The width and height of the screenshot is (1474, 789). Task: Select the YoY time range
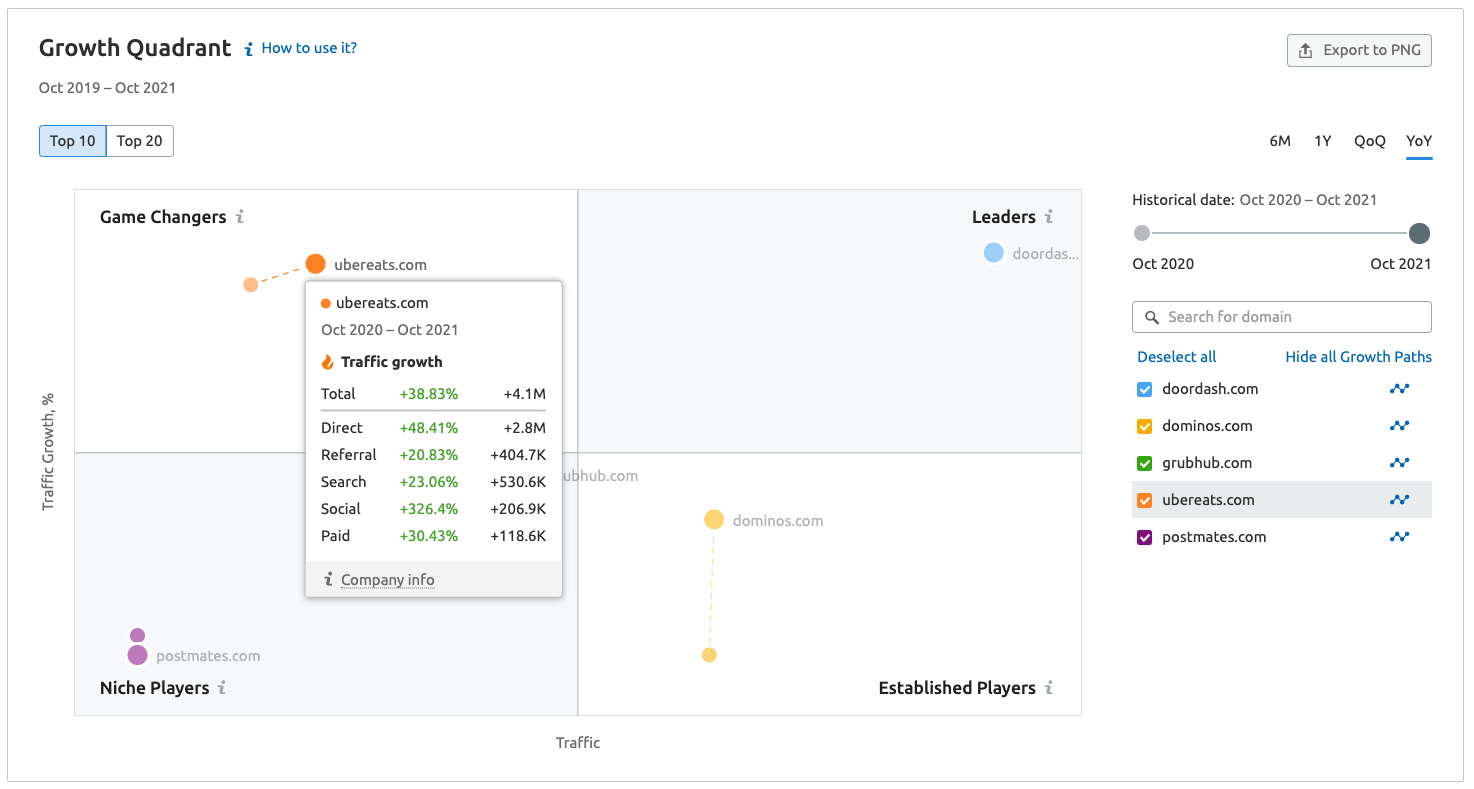pyautogui.click(x=1419, y=141)
